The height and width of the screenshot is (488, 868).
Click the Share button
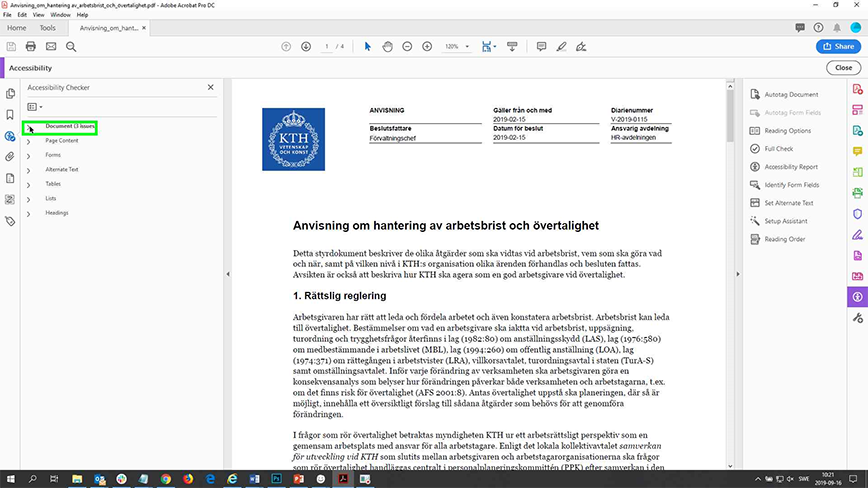click(x=838, y=46)
